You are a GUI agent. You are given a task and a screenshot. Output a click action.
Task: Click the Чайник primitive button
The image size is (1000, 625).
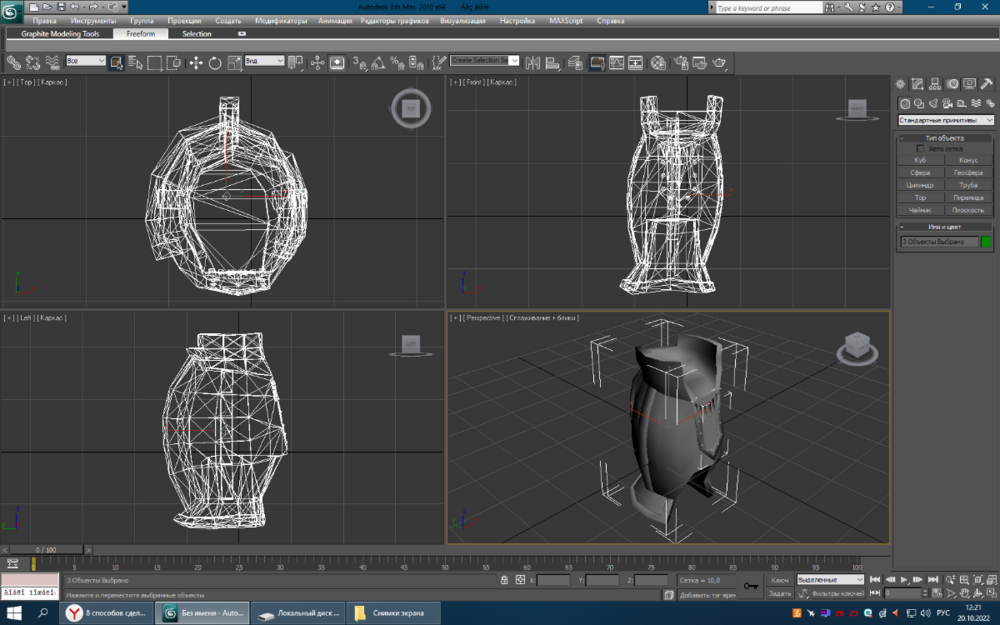coord(920,210)
